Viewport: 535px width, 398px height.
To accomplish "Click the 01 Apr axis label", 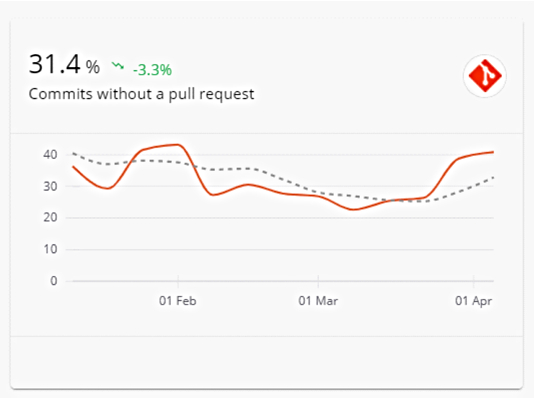I will (x=473, y=301).
